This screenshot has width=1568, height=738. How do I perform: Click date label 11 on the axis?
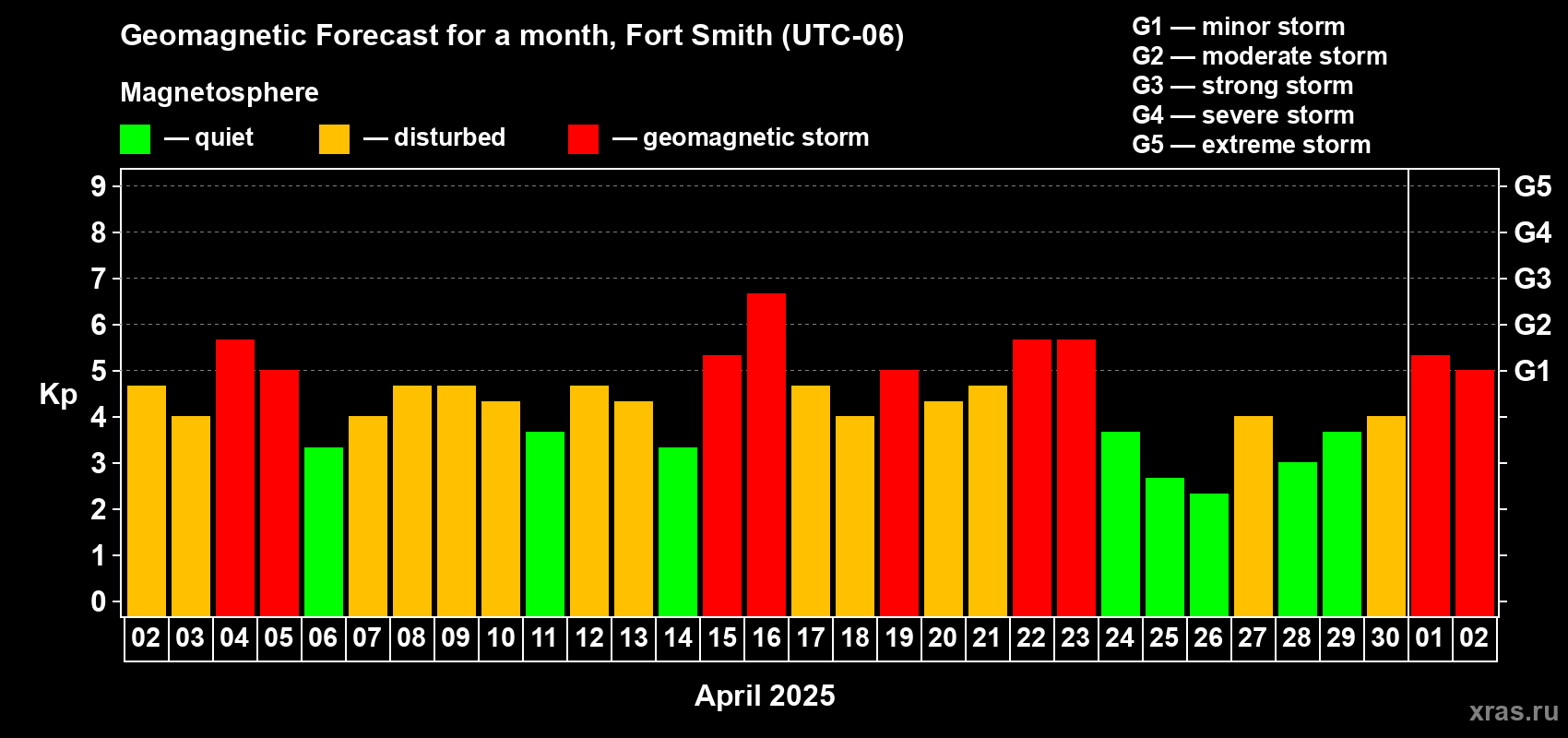pyautogui.click(x=544, y=638)
